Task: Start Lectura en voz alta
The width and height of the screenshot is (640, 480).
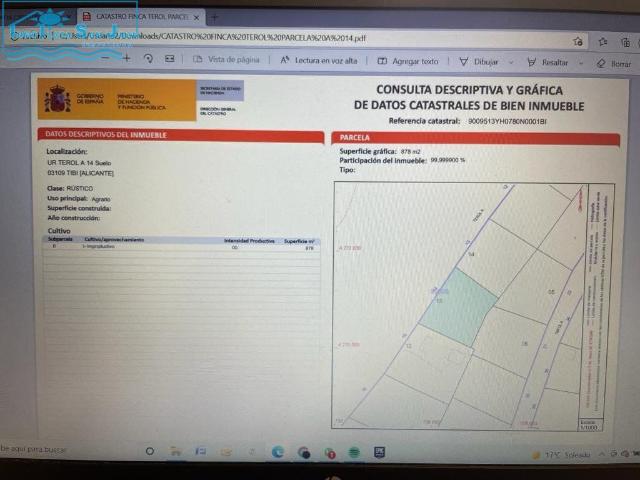Action: [x=317, y=60]
